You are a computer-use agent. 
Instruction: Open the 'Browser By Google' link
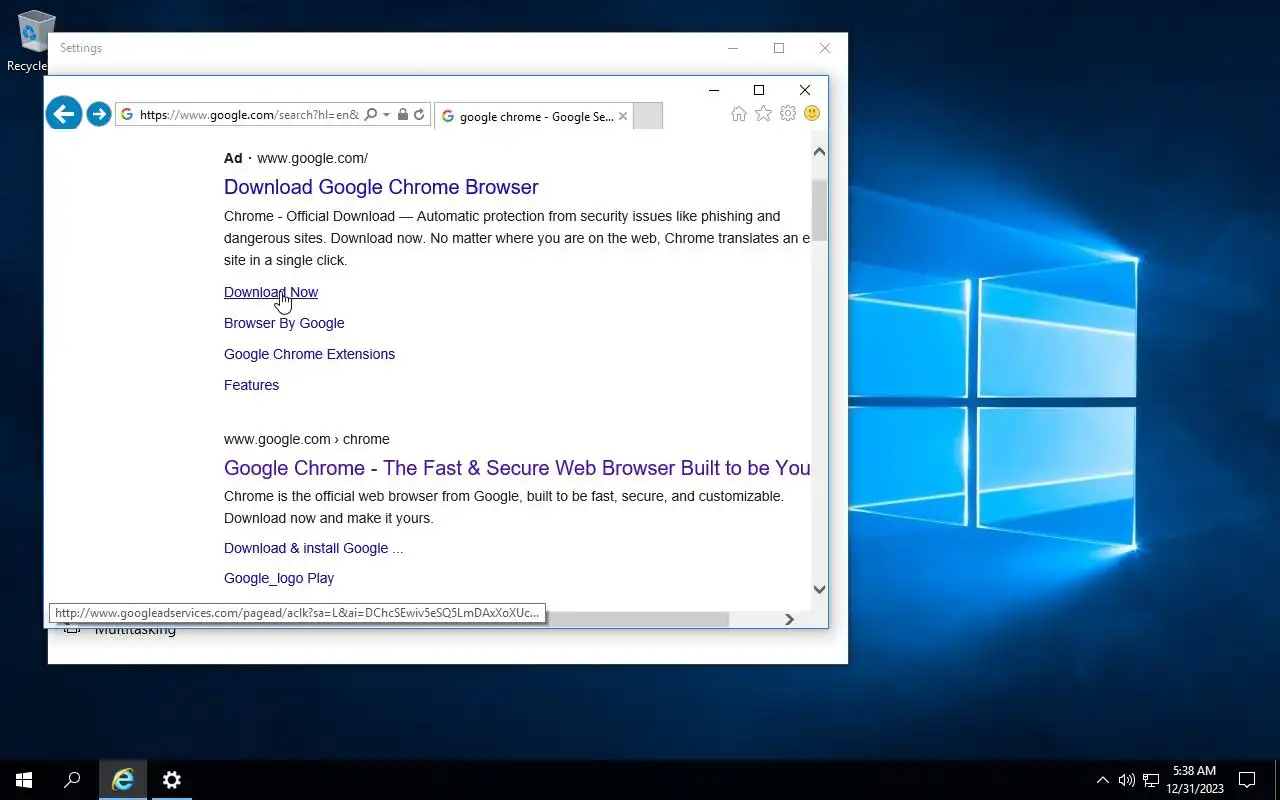pyautogui.click(x=284, y=323)
